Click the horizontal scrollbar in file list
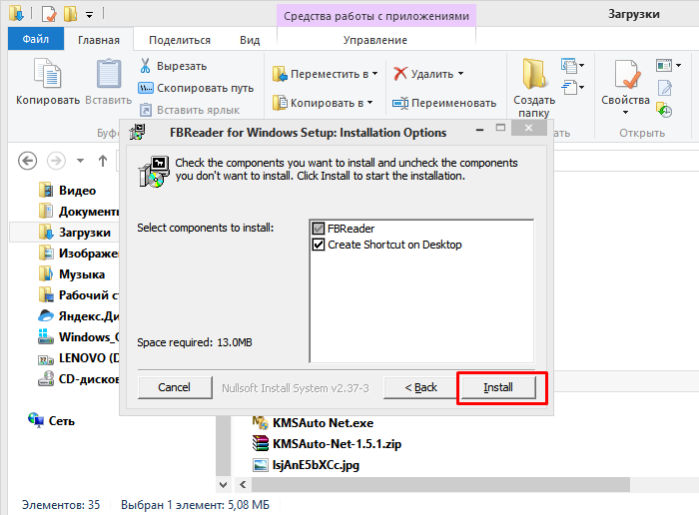The width and height of the screenshot is (699, 515). 441,484
